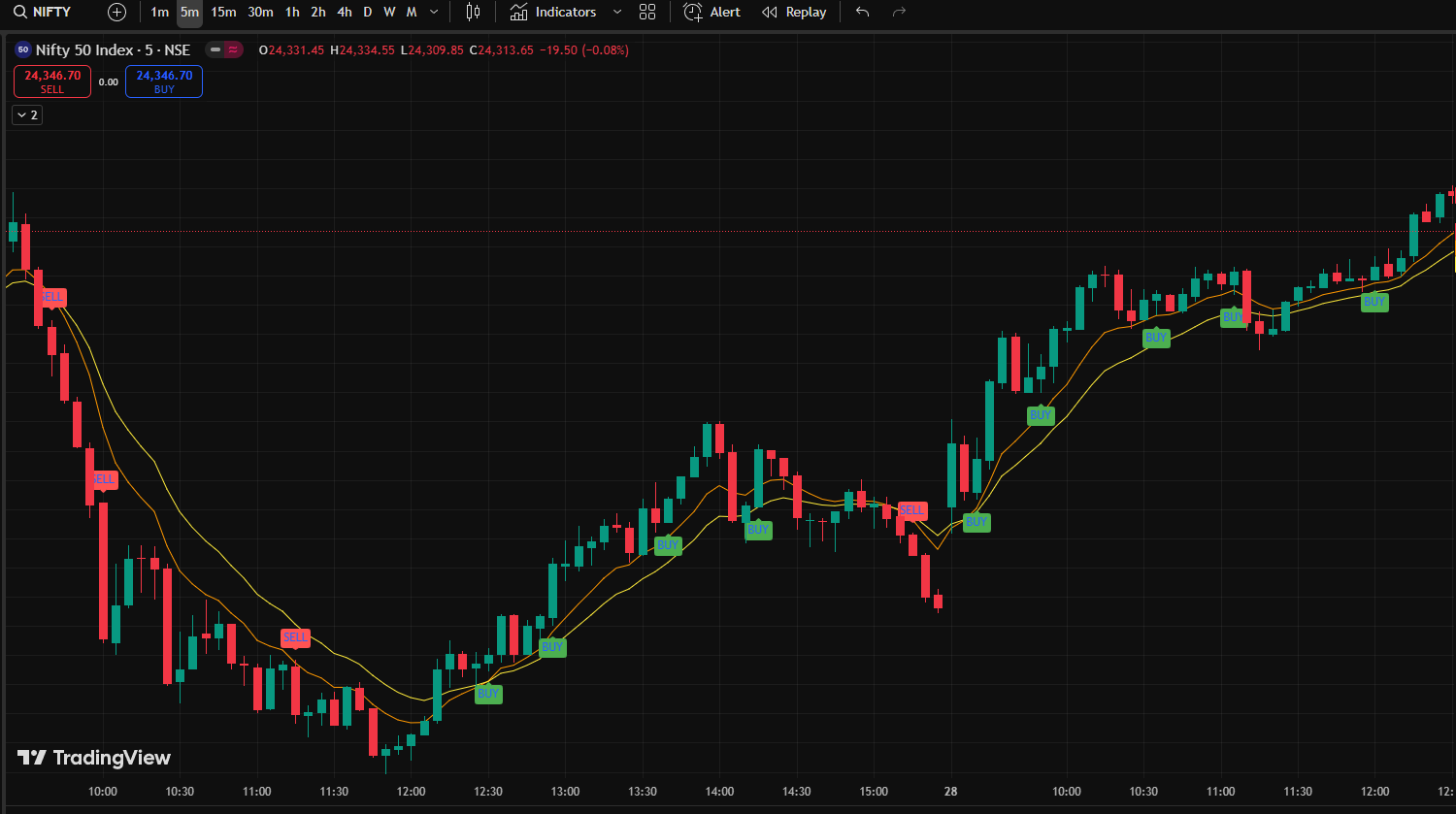Collapse the indicator legend showing 2

[x=27, y=115]
